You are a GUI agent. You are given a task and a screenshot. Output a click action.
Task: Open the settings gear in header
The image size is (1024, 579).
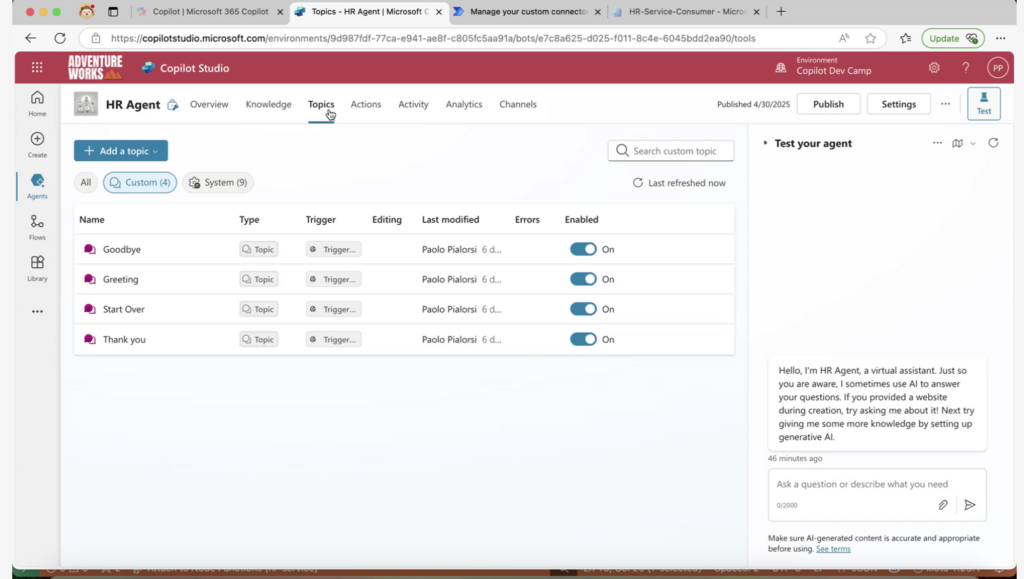934,67
